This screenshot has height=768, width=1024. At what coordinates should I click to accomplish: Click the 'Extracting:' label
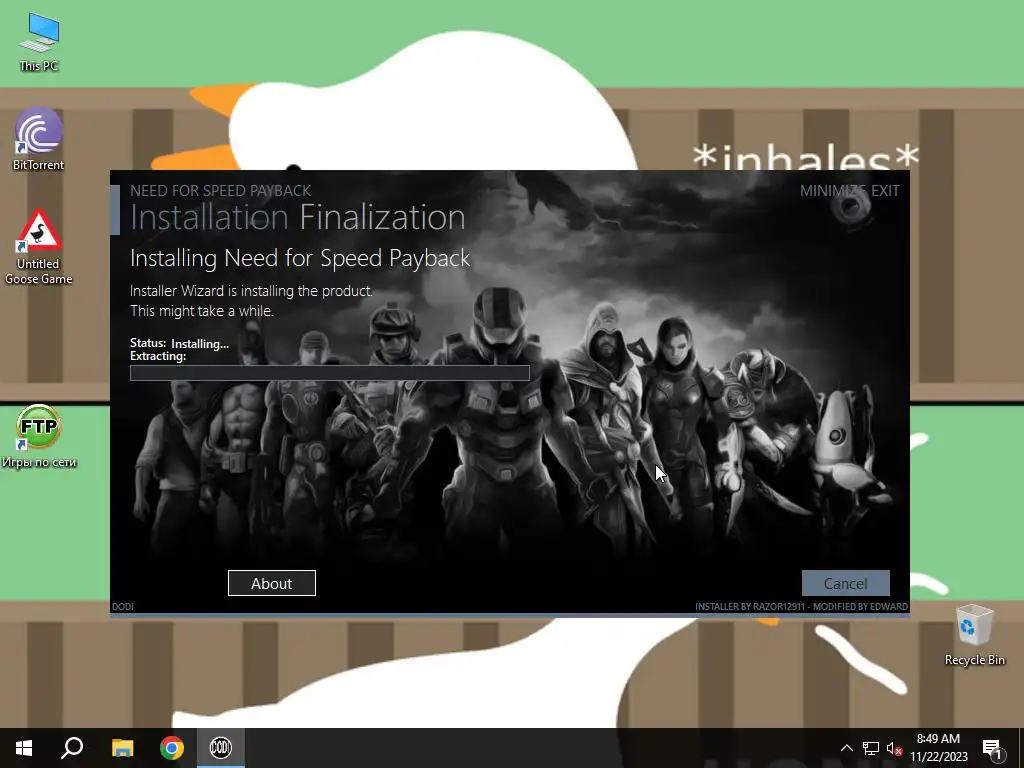tap(158, 357)
